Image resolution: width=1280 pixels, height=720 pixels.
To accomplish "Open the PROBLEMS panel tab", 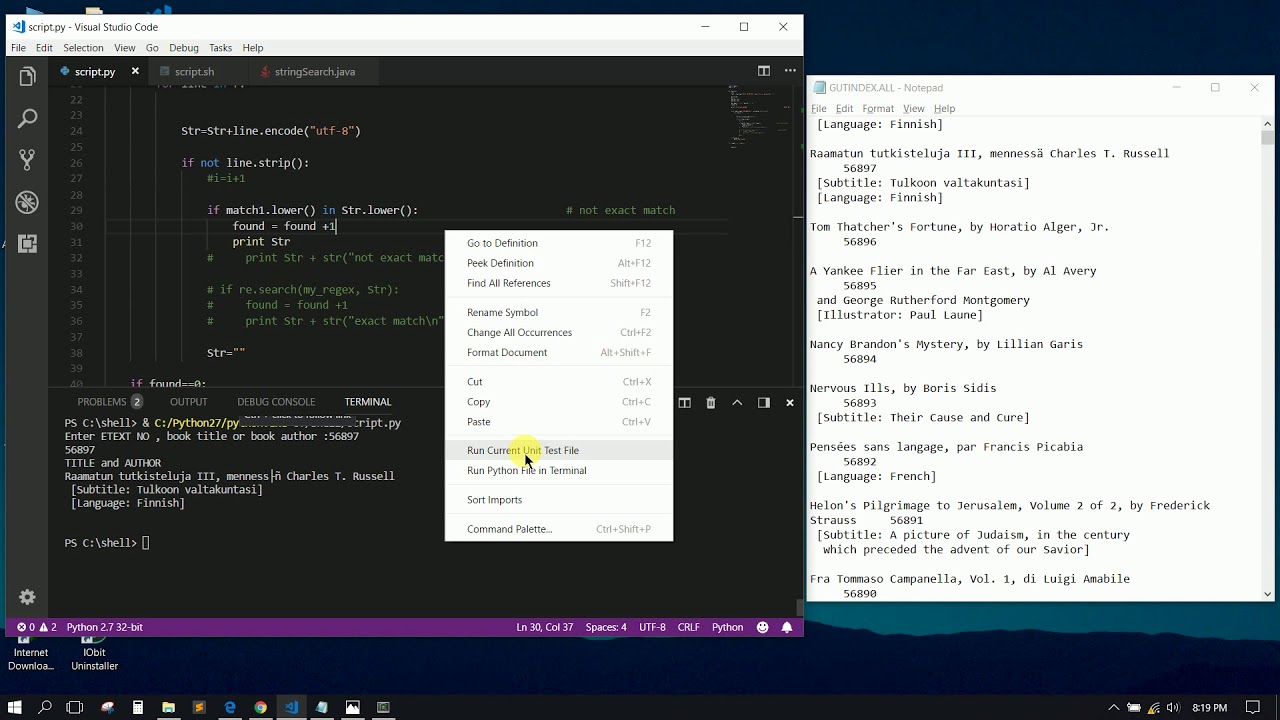I will point(109,402).
